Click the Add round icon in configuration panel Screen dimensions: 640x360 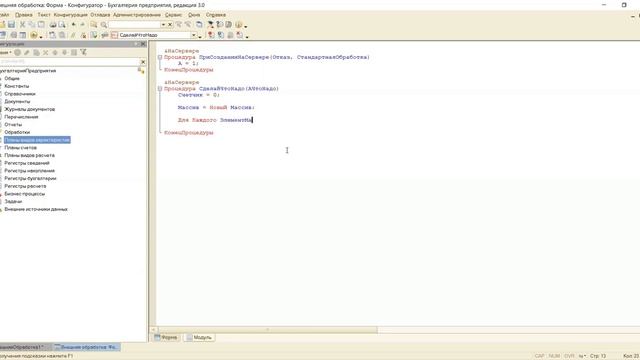click(18, 52)
